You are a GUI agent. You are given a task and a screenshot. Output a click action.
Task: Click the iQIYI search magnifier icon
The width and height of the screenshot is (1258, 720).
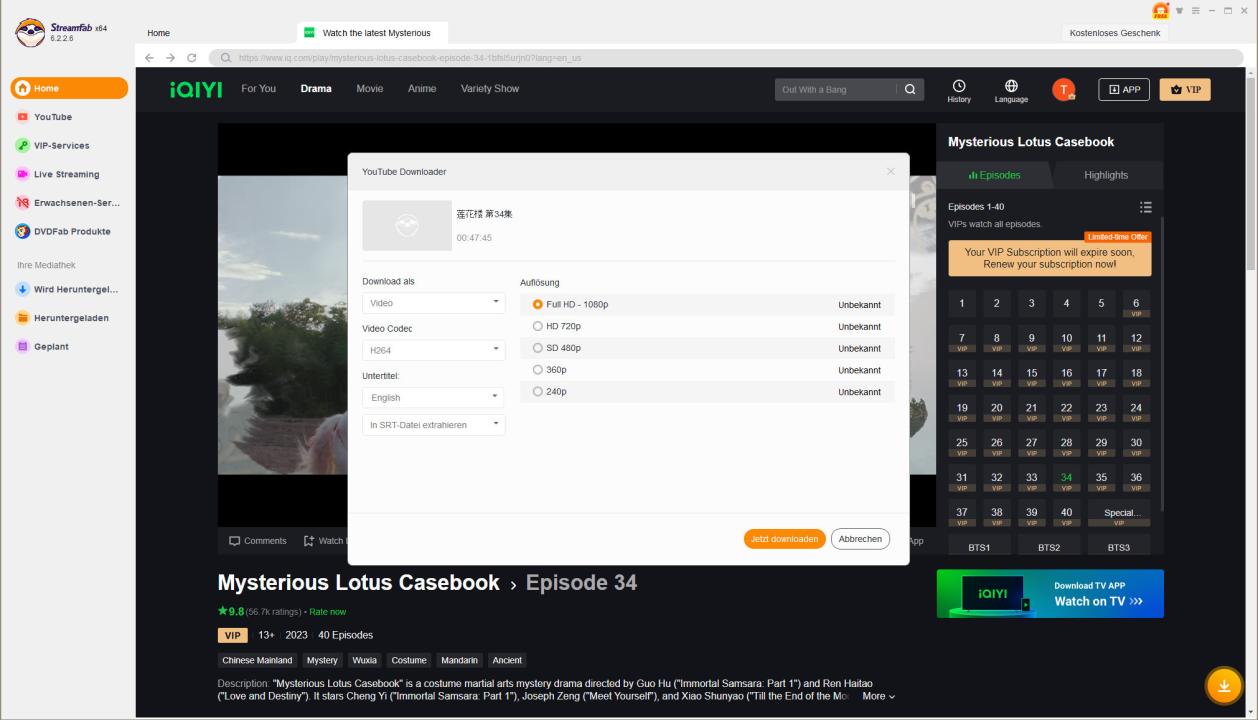[x=910, y=89]
